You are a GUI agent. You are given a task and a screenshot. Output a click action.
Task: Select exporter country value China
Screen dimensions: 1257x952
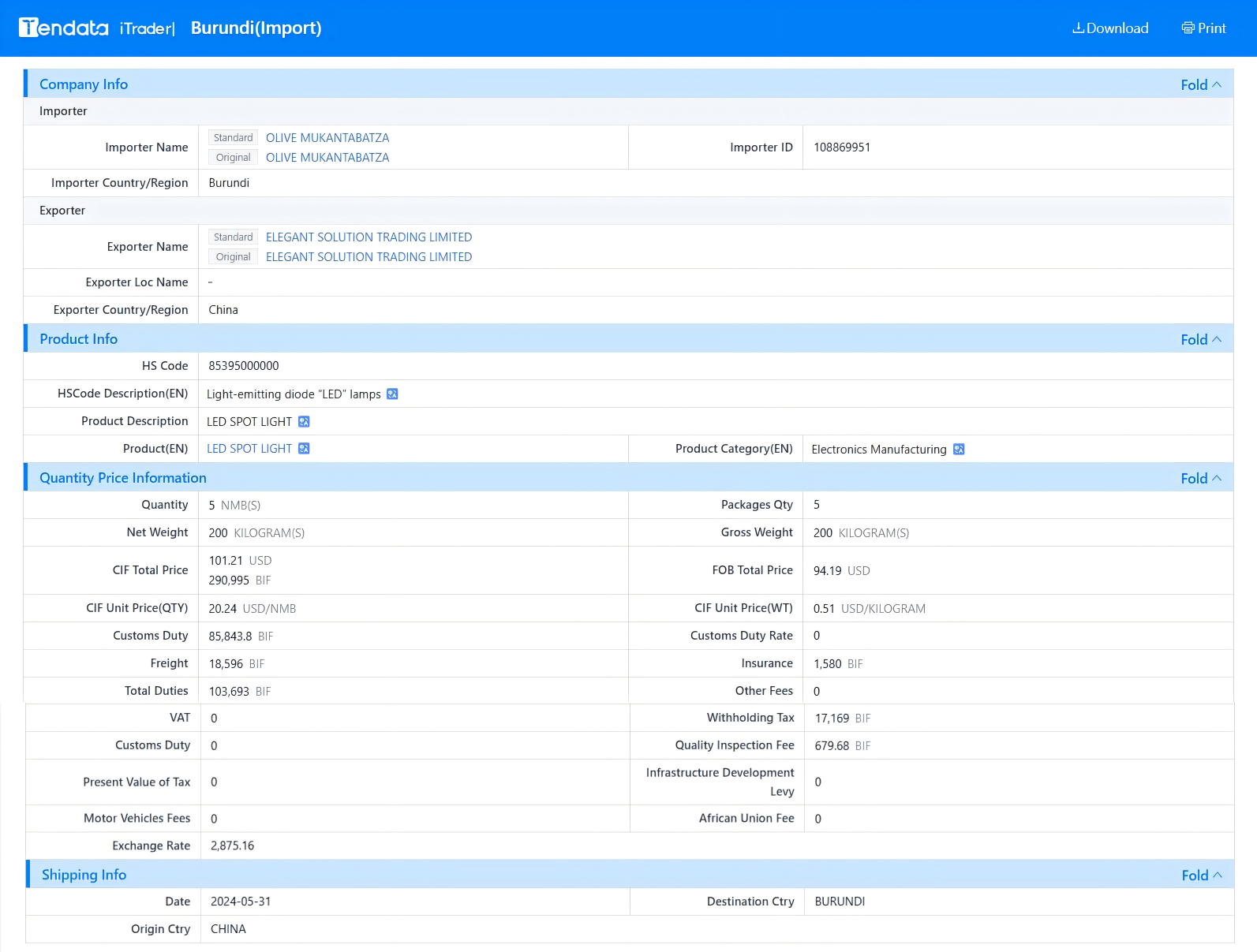click(223, 310)
